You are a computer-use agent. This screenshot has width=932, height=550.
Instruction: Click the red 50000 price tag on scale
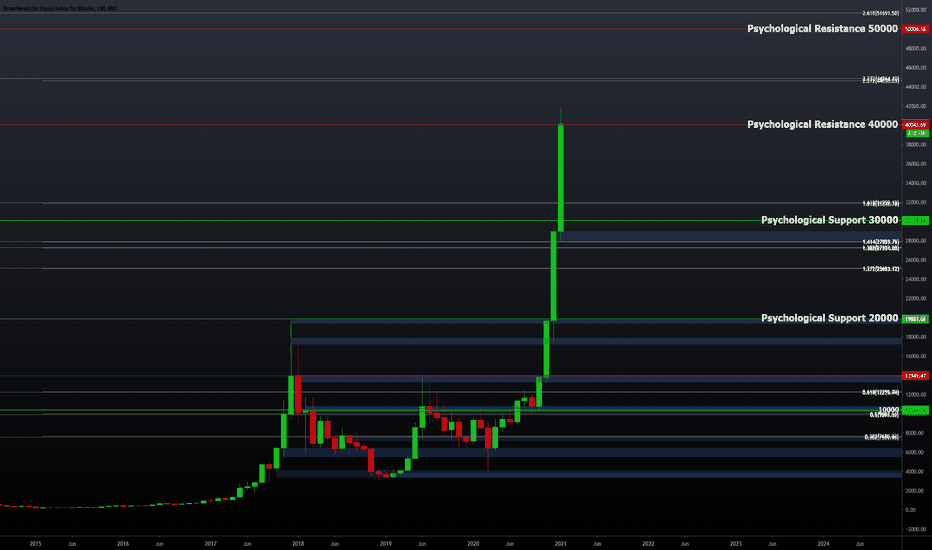pyautogui.click(x=915, y=29)
